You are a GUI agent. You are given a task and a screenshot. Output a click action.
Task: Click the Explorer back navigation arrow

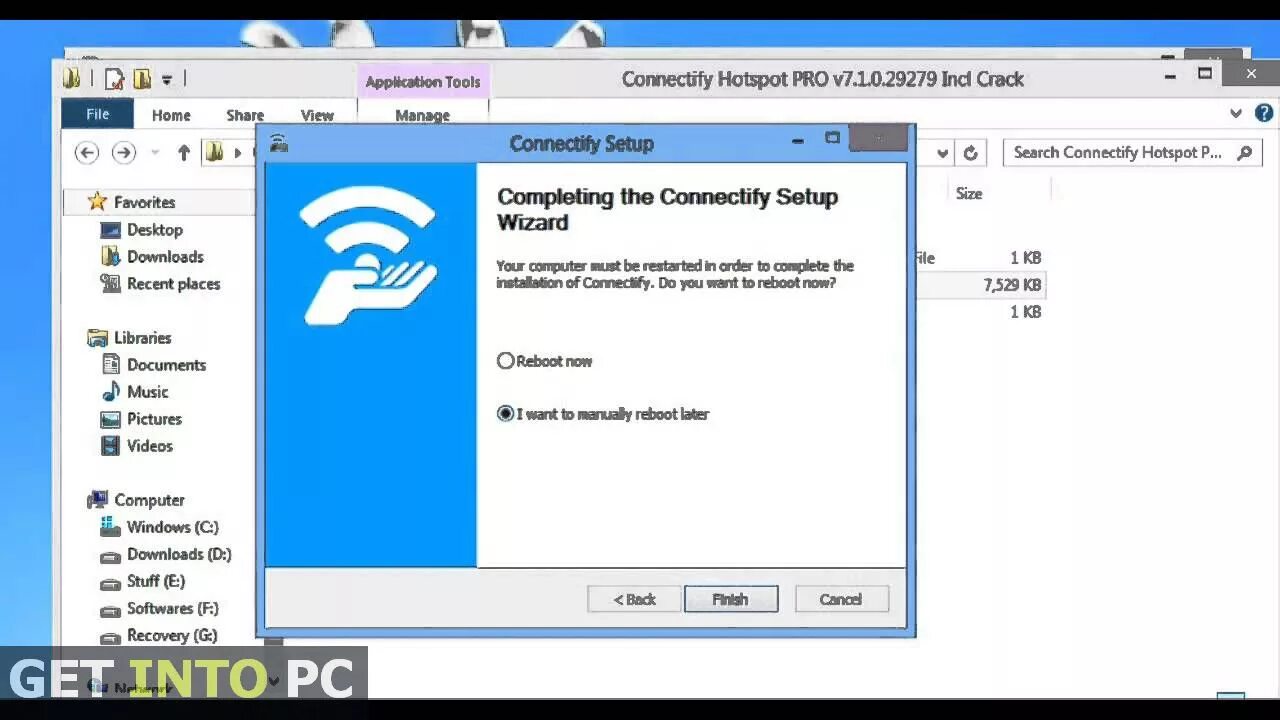(87, 152)
